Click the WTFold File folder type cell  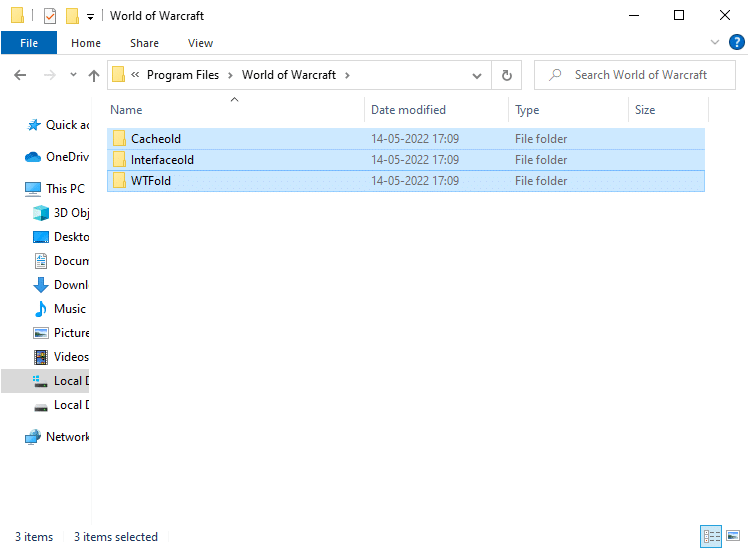[541, 181]
